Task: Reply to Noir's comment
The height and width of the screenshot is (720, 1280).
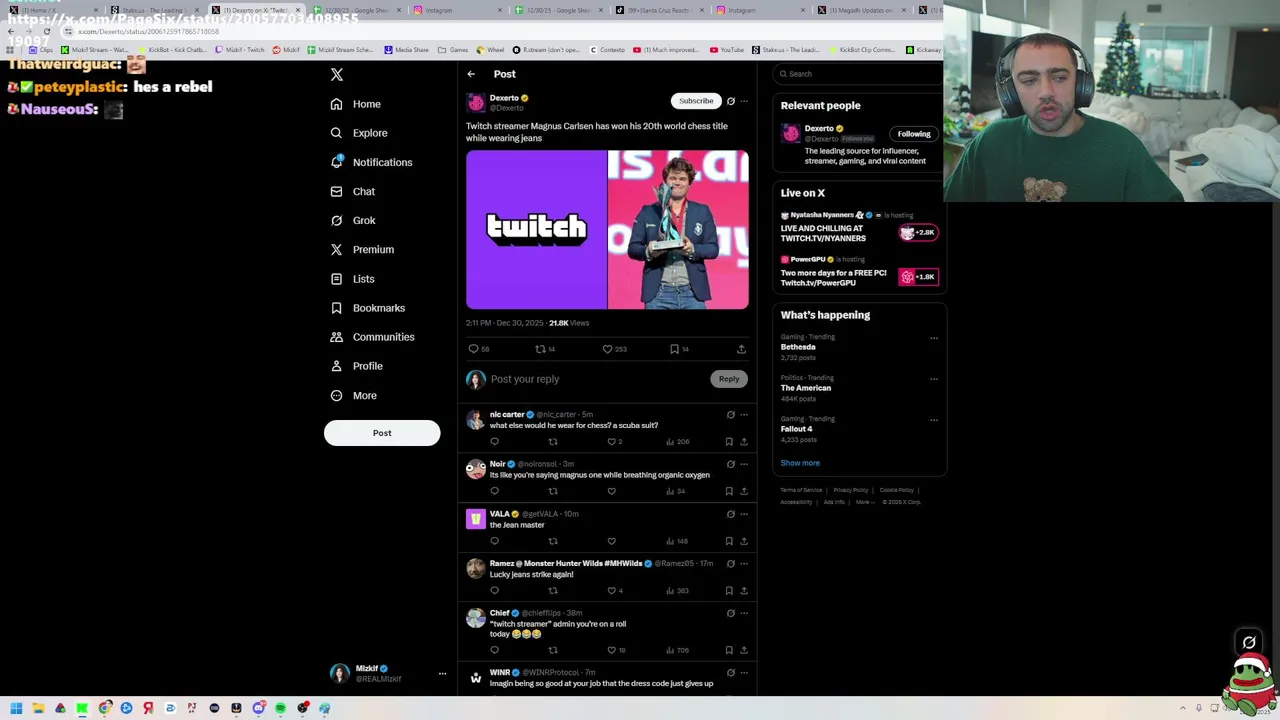Action: (494, 491)
